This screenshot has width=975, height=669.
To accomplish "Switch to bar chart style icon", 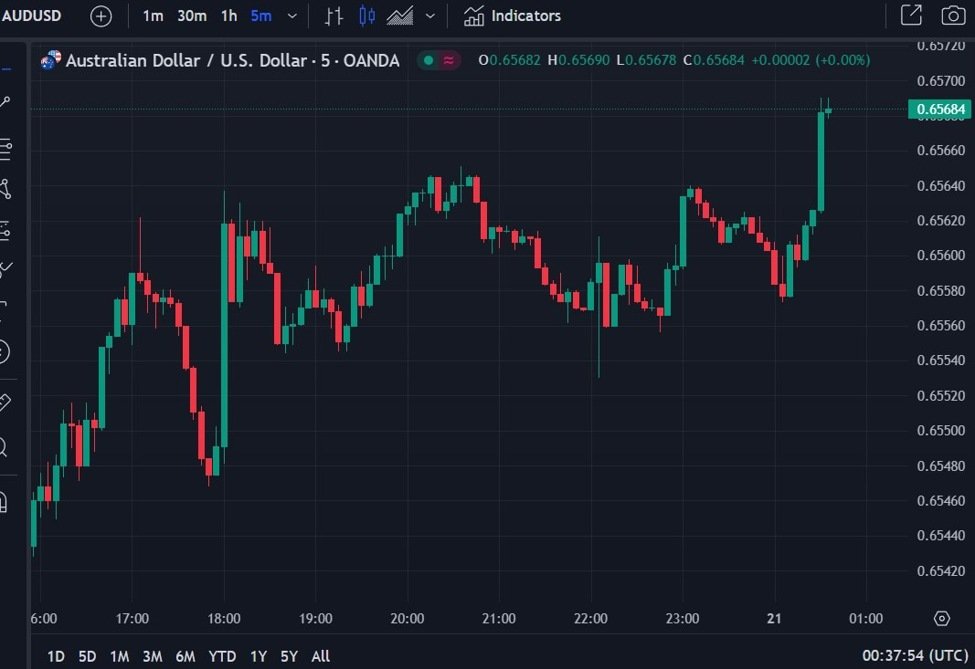I will (334, 16).
